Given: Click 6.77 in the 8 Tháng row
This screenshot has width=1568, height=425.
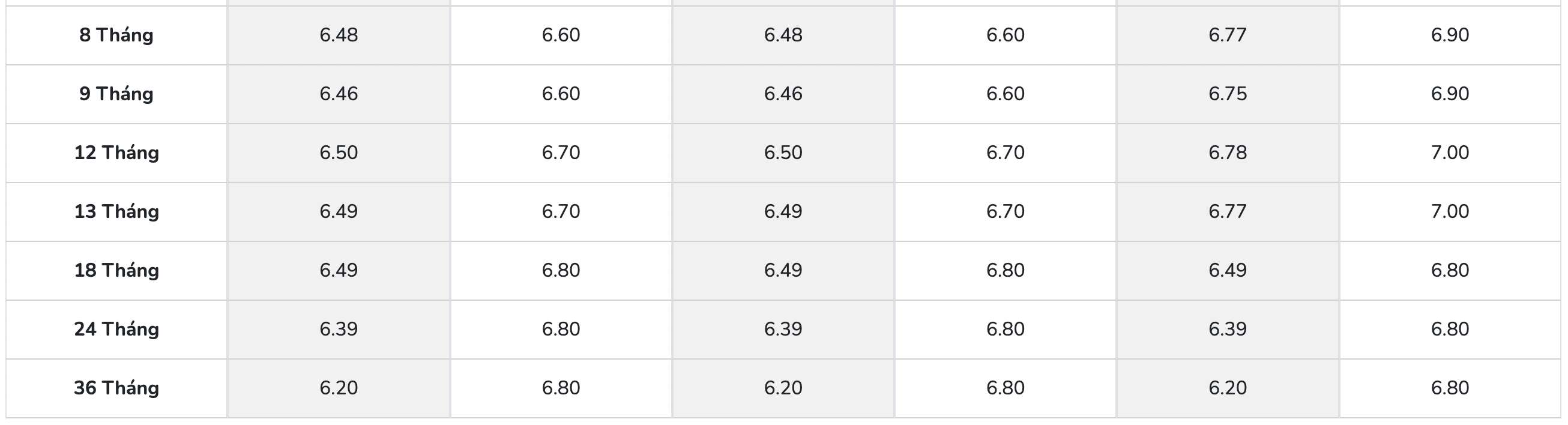Looking at the screenshot, I should point(1227,35).
